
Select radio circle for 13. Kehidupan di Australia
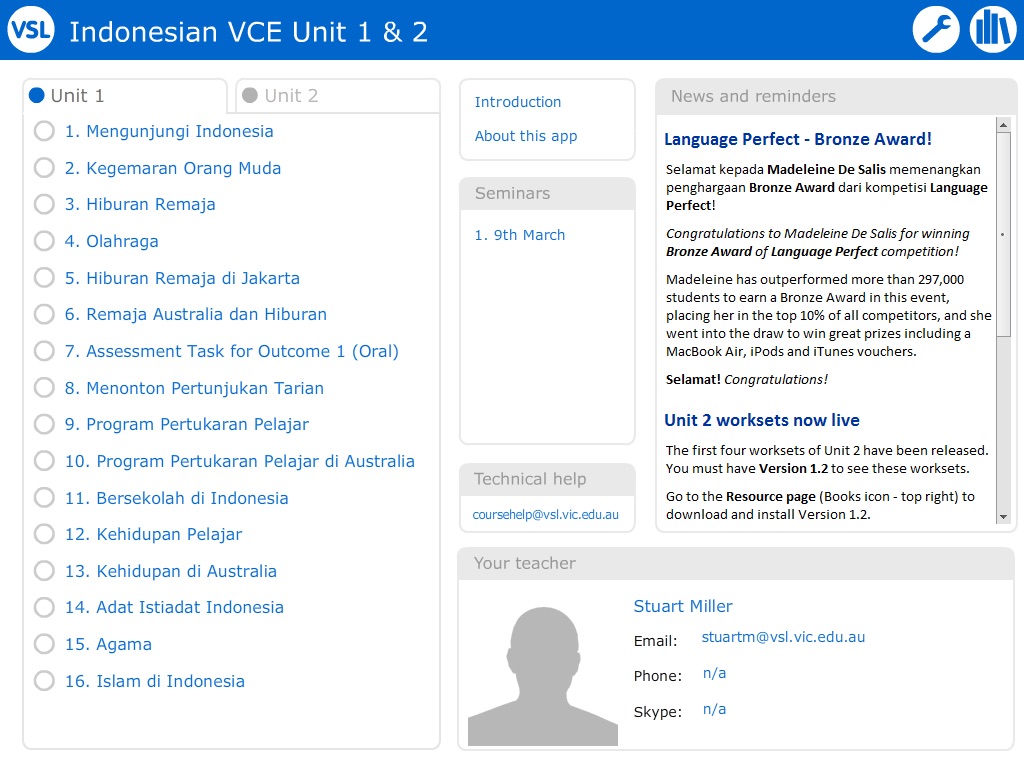coord(44,571)
